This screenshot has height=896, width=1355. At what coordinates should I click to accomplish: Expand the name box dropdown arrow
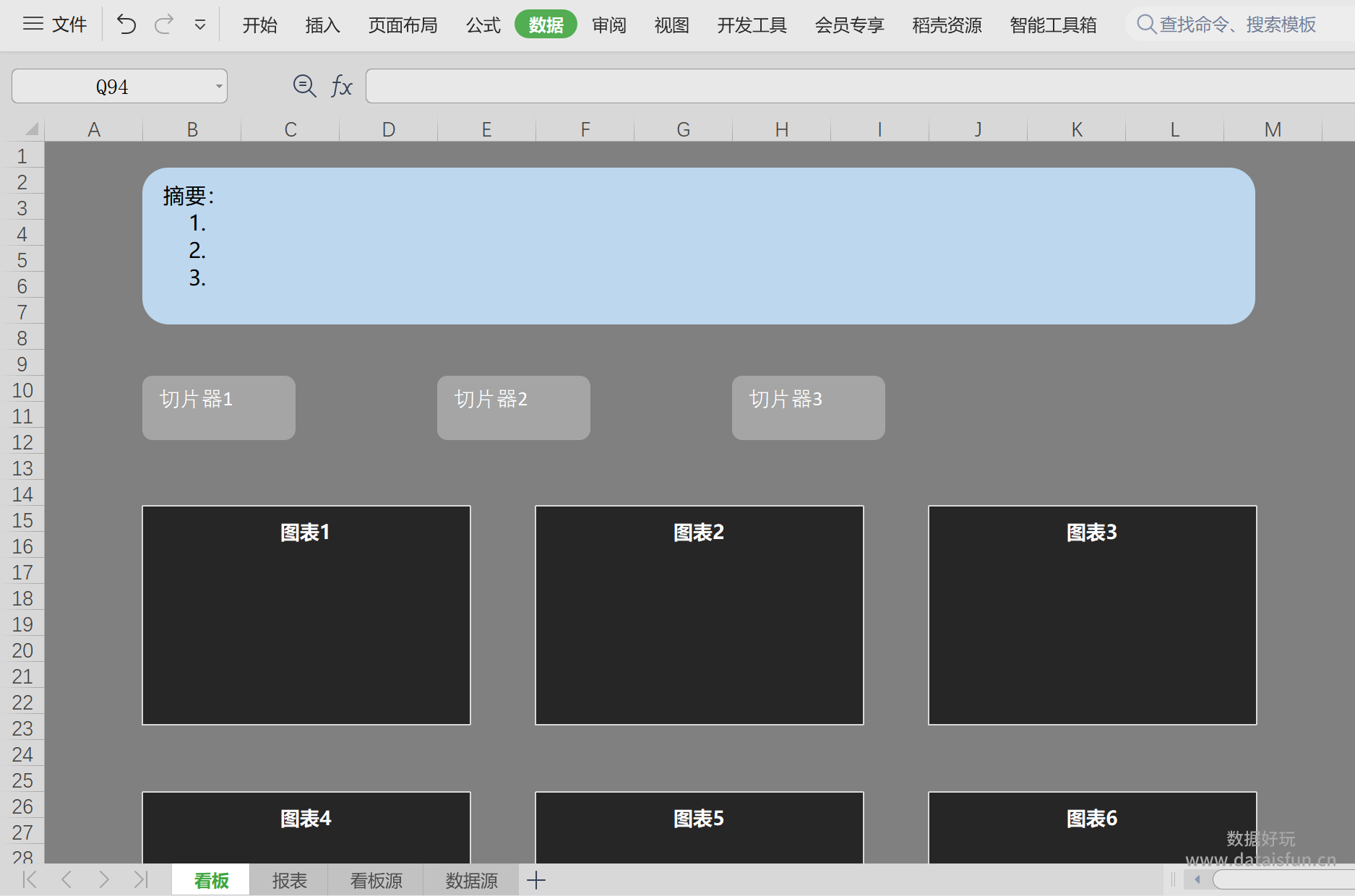(x=218, y=87)
